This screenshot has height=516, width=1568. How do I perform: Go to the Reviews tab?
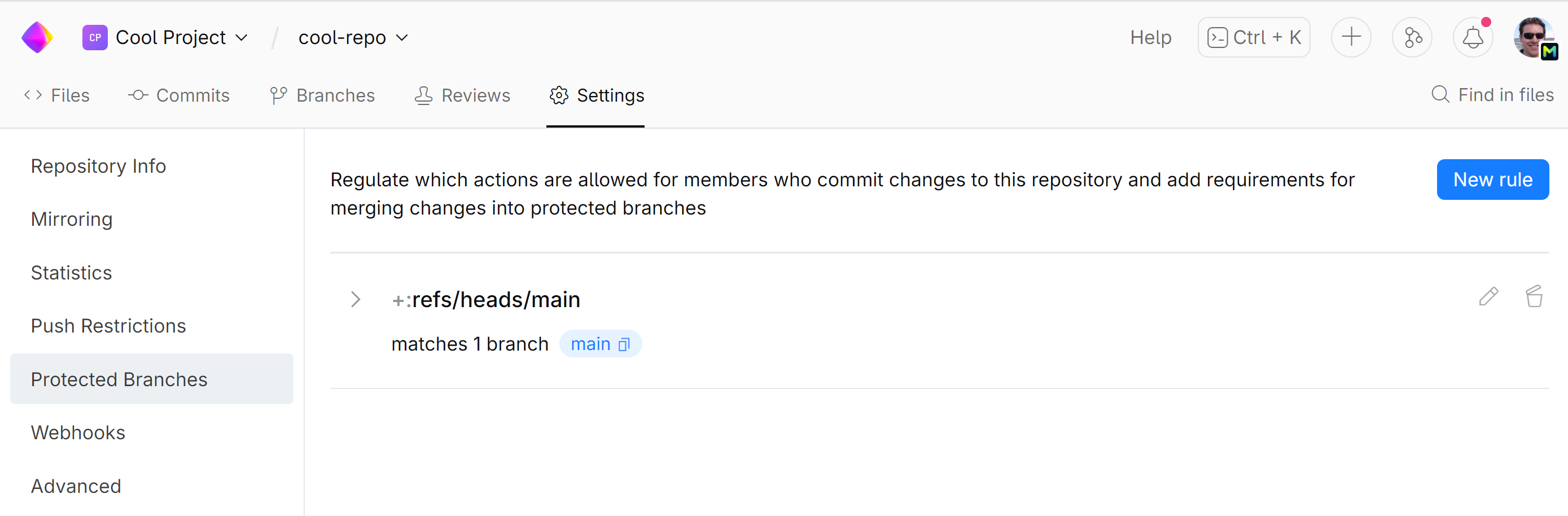click(x=463, y=95)
